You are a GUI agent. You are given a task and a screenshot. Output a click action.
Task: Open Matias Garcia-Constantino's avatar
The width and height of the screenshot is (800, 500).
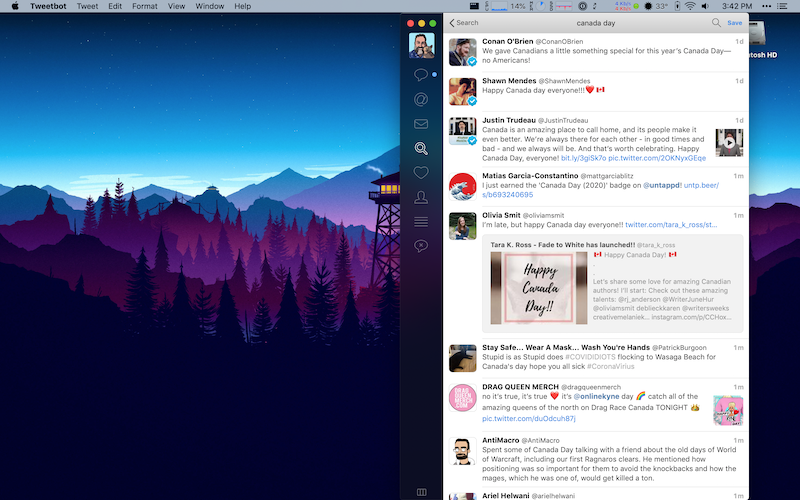tap(463, 186)
